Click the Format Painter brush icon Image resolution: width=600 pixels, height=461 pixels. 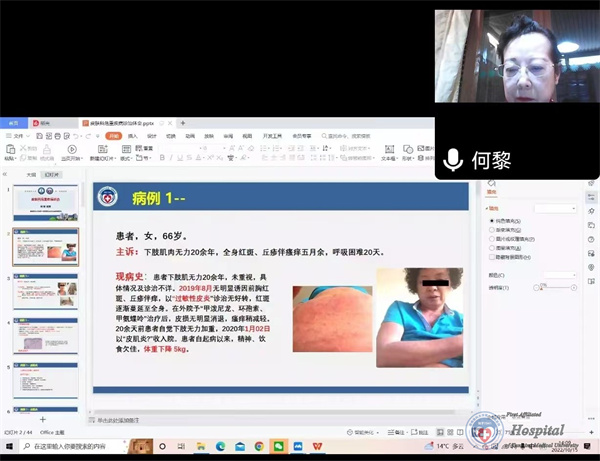click(47, 149)
